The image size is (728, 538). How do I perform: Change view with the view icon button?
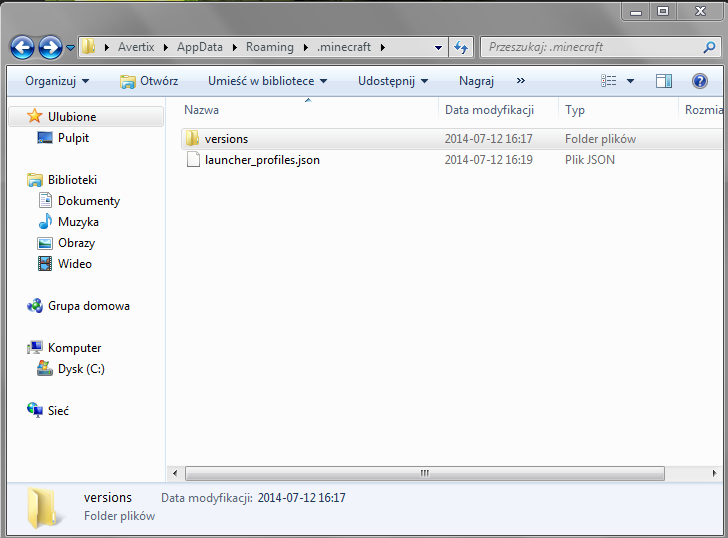tap(609, 81)
